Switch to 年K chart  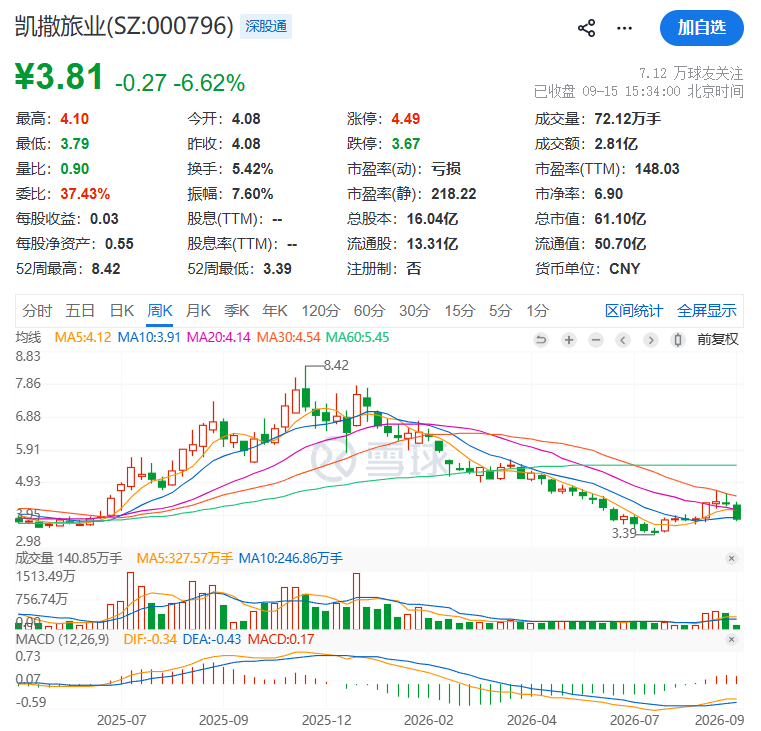click(x=275, y=311)
